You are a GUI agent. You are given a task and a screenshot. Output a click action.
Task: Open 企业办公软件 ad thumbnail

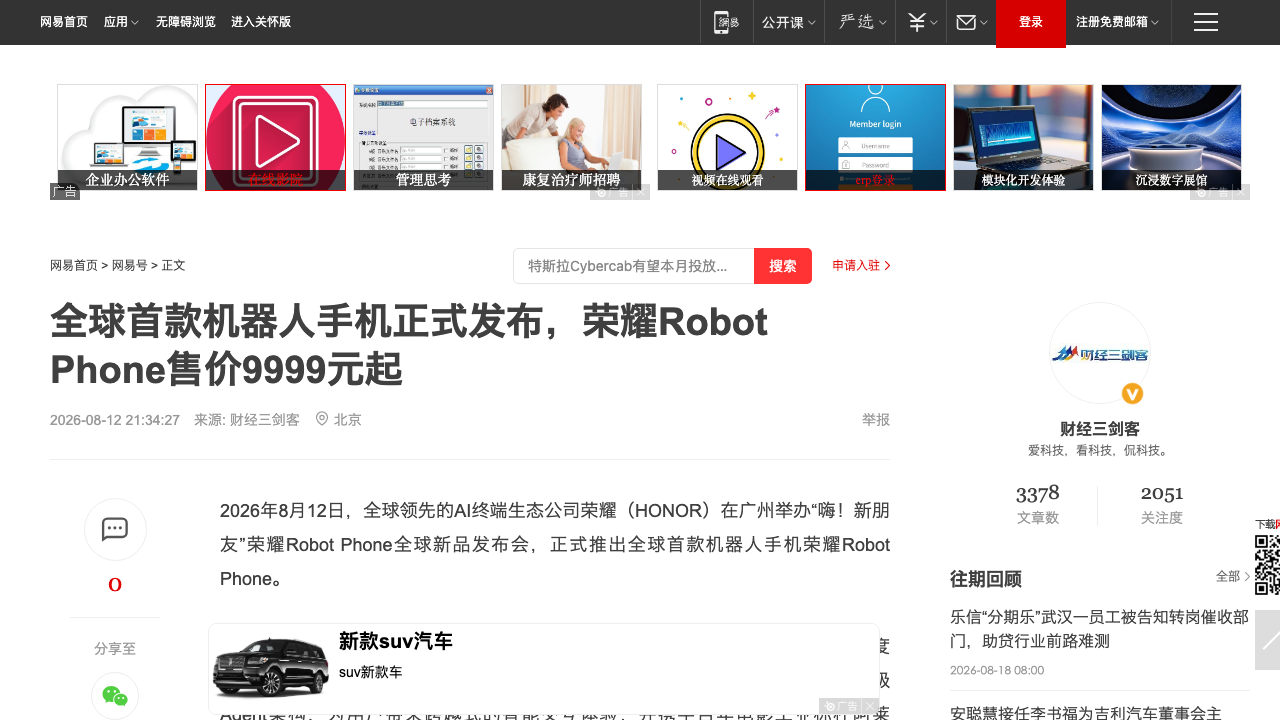click(127, 137)
